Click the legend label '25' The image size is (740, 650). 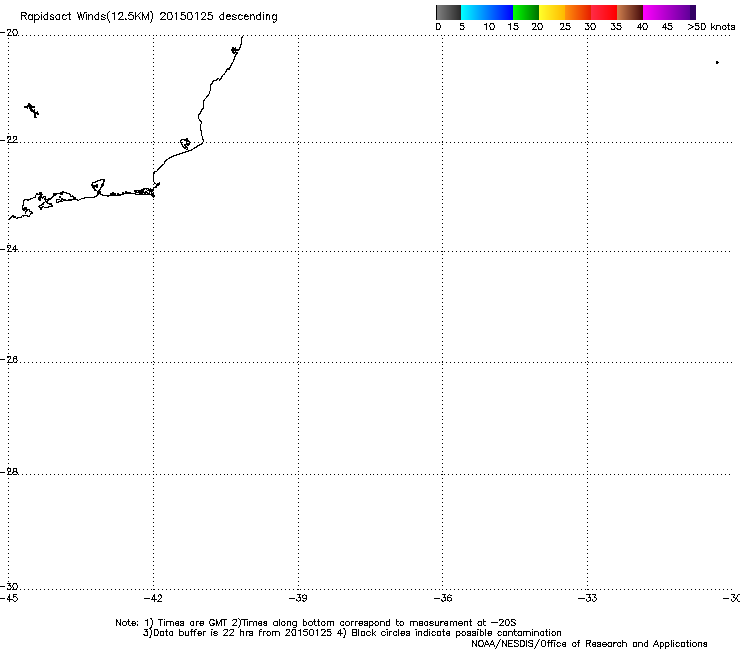coord(565,27)
